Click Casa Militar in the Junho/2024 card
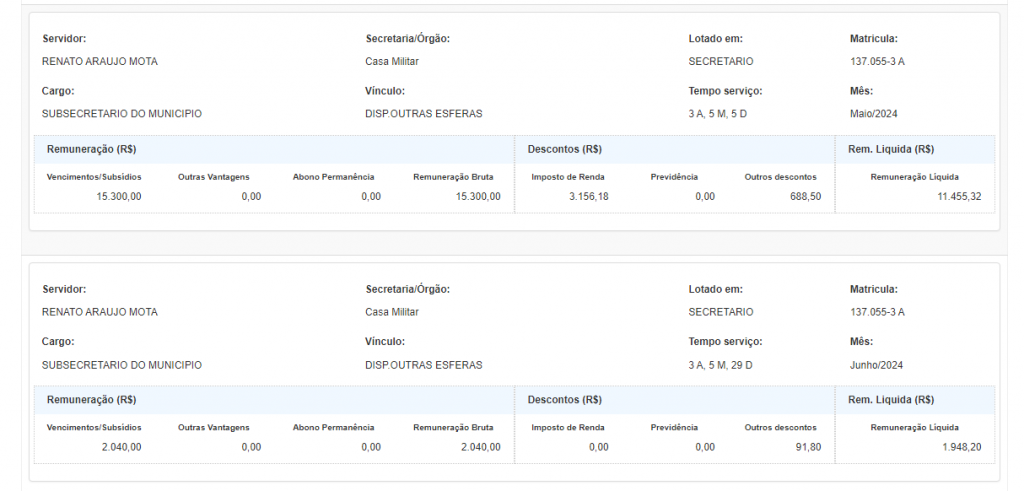This screenshot has width=1024, height=491. (391, 312)
